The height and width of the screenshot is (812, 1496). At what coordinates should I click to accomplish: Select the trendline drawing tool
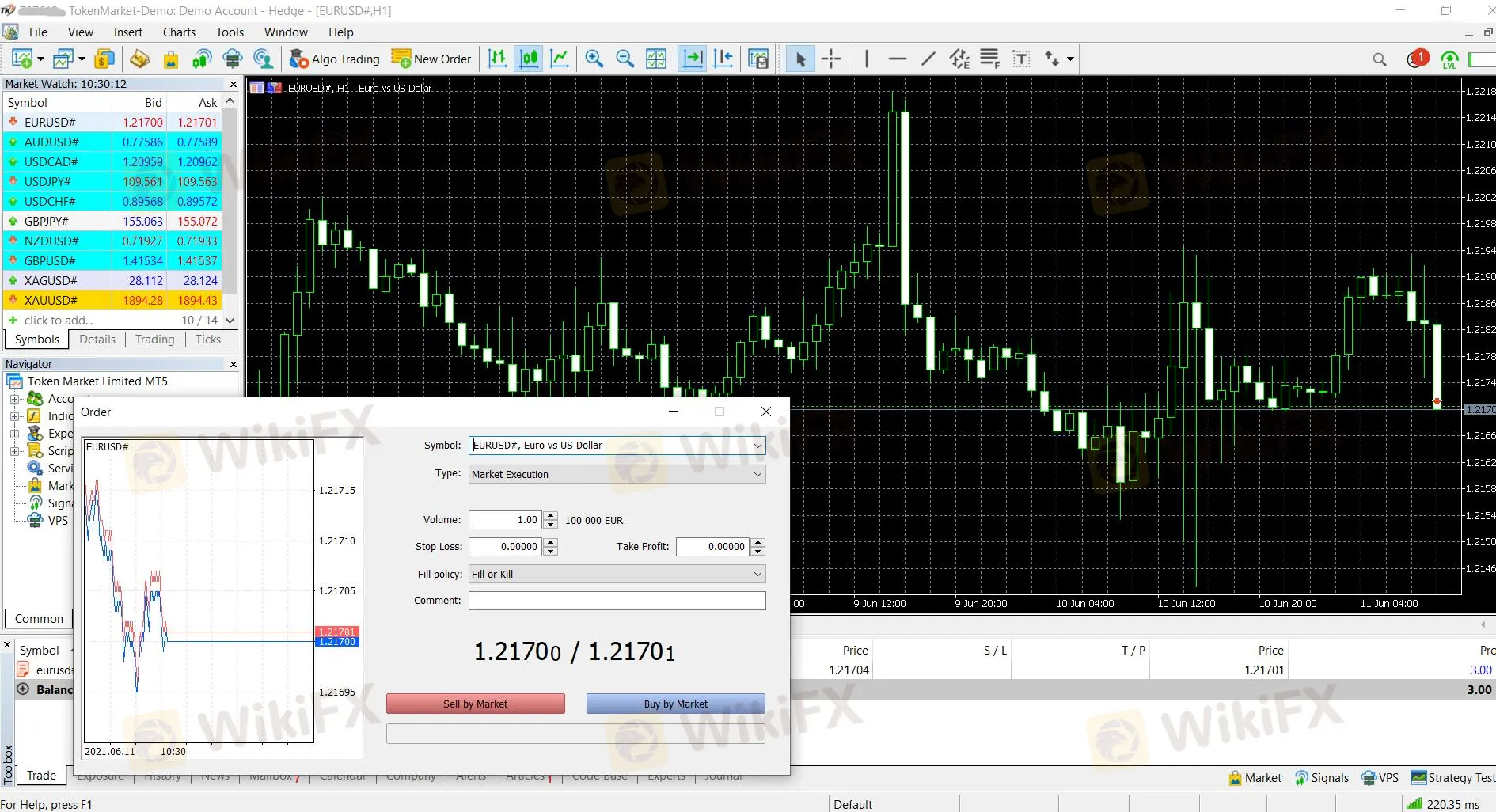(x=928, y=59)
